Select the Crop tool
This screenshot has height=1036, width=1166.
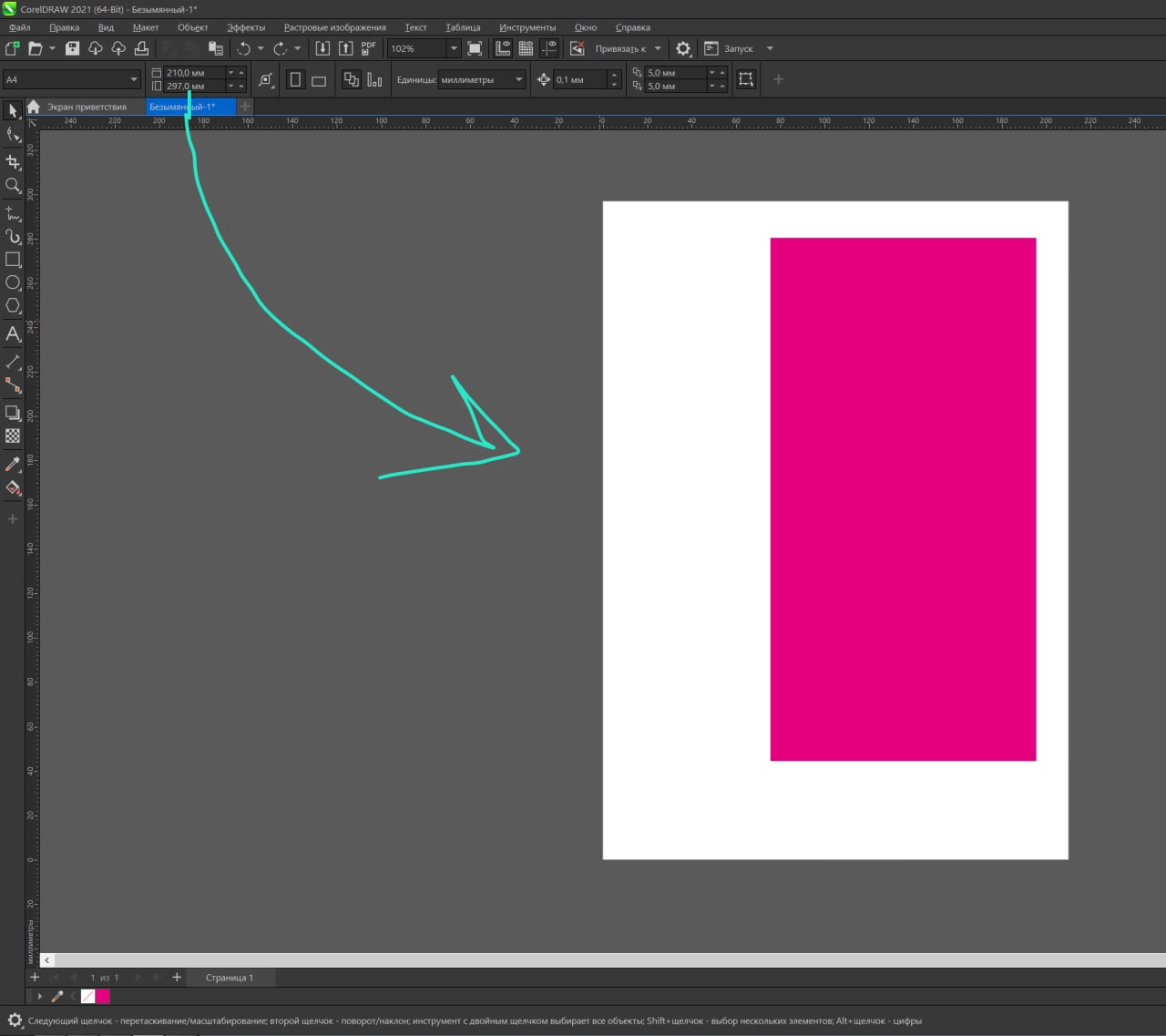pos(13,161)
